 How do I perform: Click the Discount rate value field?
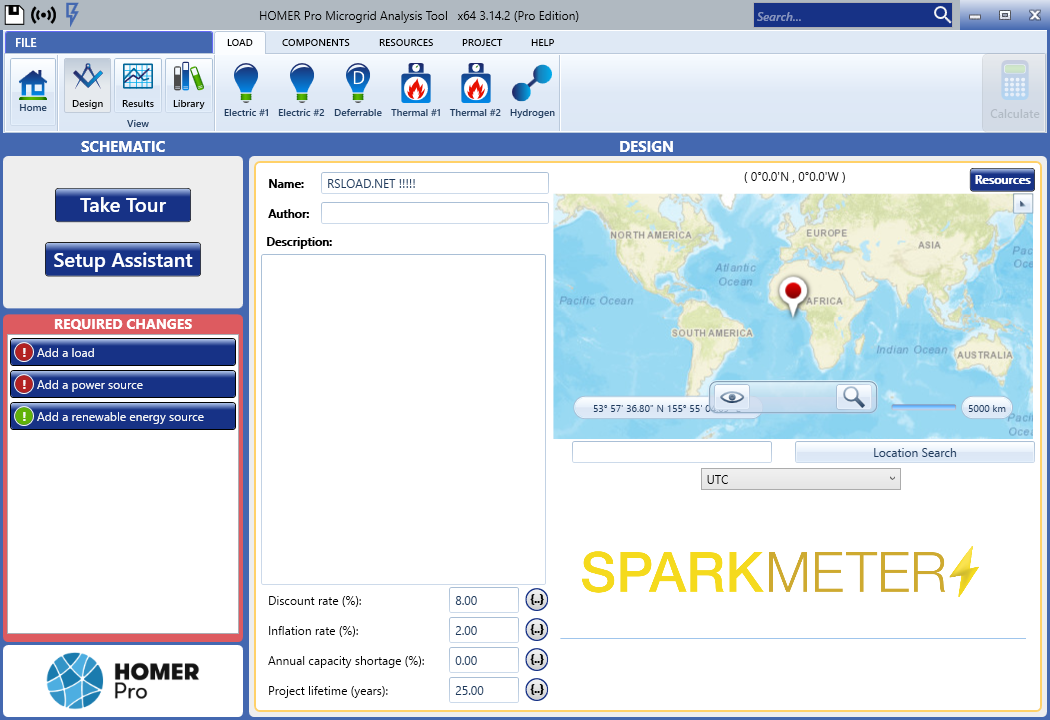483,600
